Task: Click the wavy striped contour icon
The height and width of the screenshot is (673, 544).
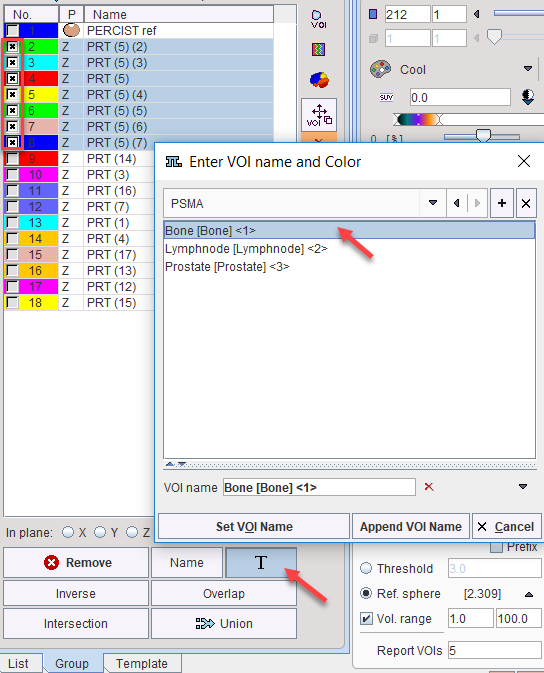Action: (319, 49)
